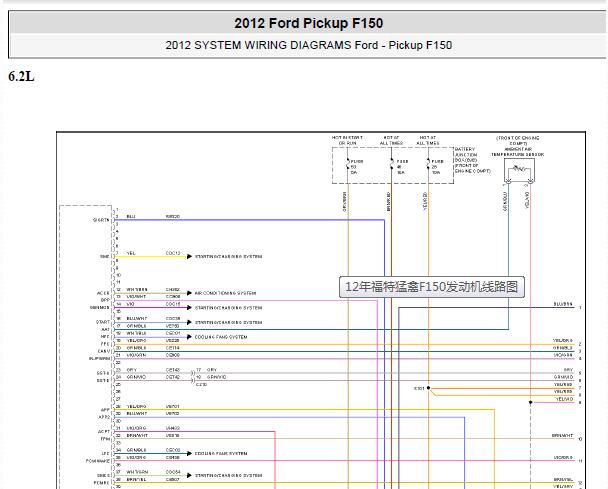Select the "2012 SYSTEM WIRING DIAGRAMS Ford - Pickup F150" subtitle
The width and height of the screenshot is (608, 489).
(x=309, y=45)
